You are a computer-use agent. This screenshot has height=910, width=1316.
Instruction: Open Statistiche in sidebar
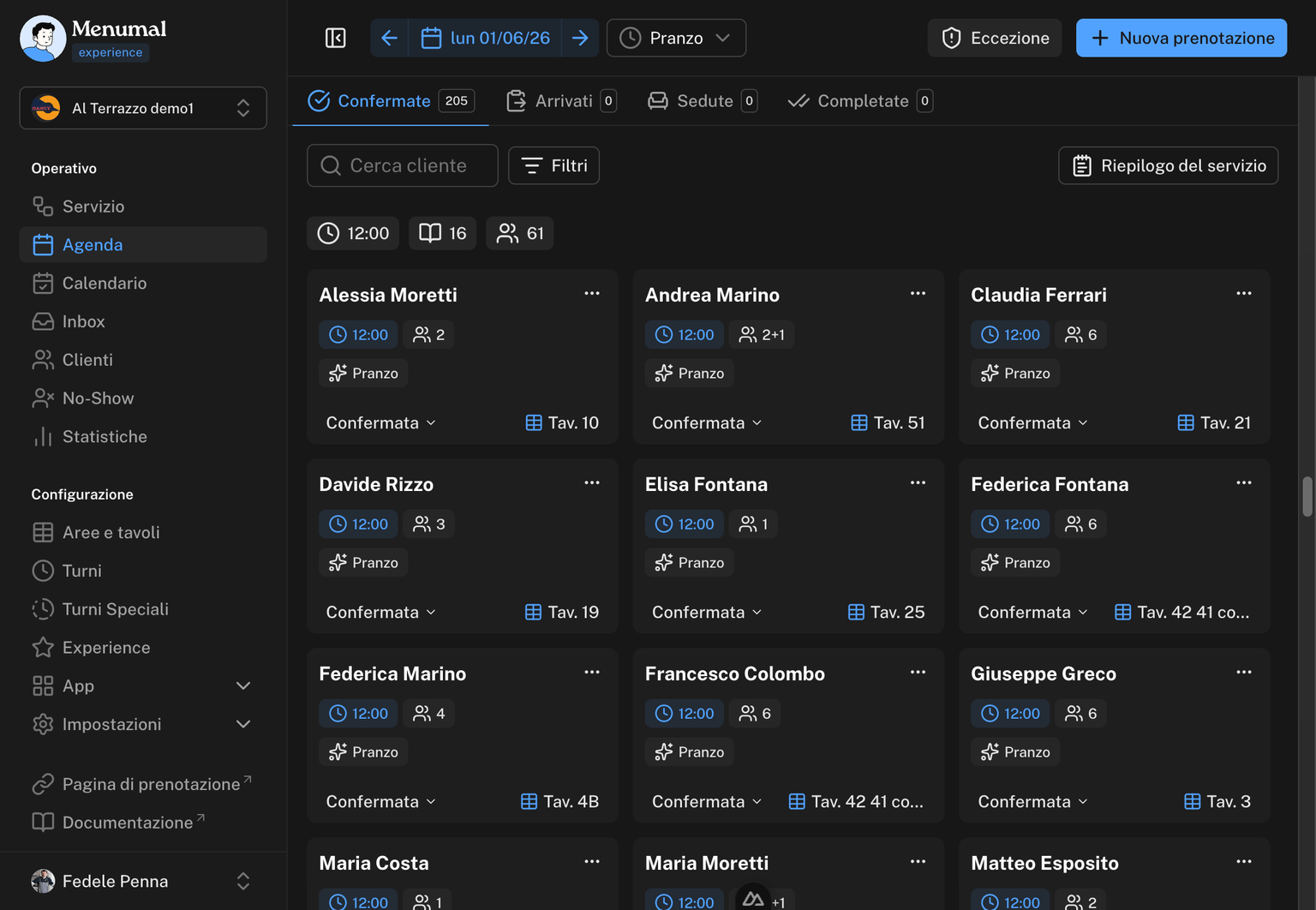143,437
